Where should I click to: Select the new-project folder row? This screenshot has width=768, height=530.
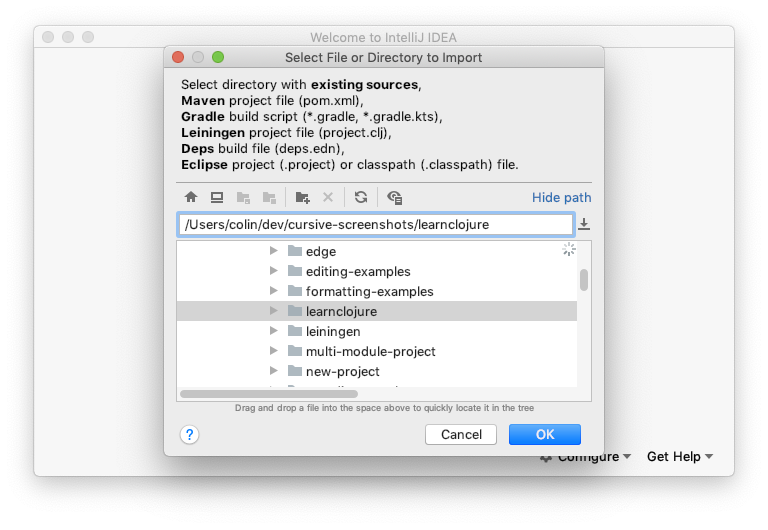pos(377,372)
